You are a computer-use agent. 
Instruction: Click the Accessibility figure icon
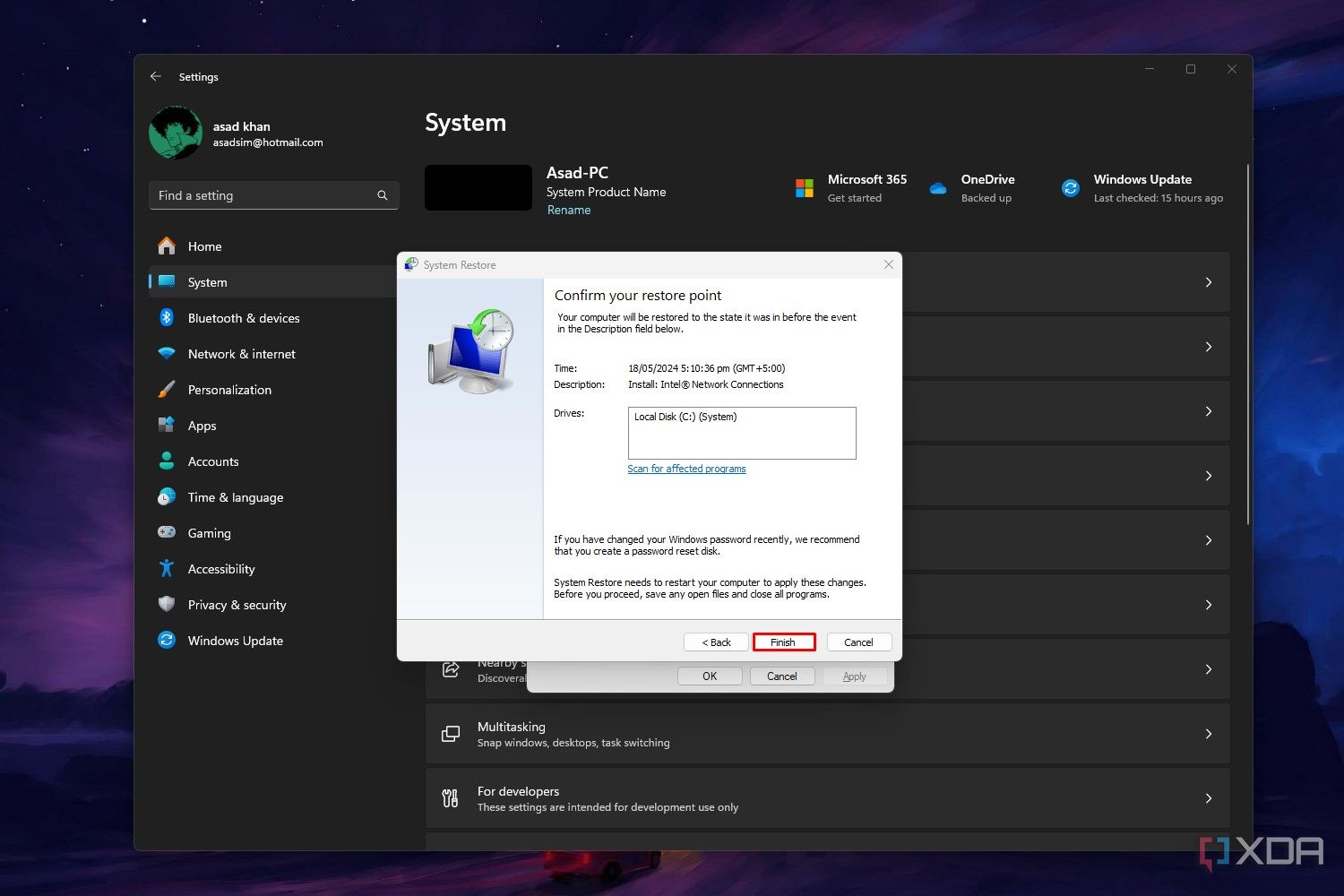pos(167,568)
